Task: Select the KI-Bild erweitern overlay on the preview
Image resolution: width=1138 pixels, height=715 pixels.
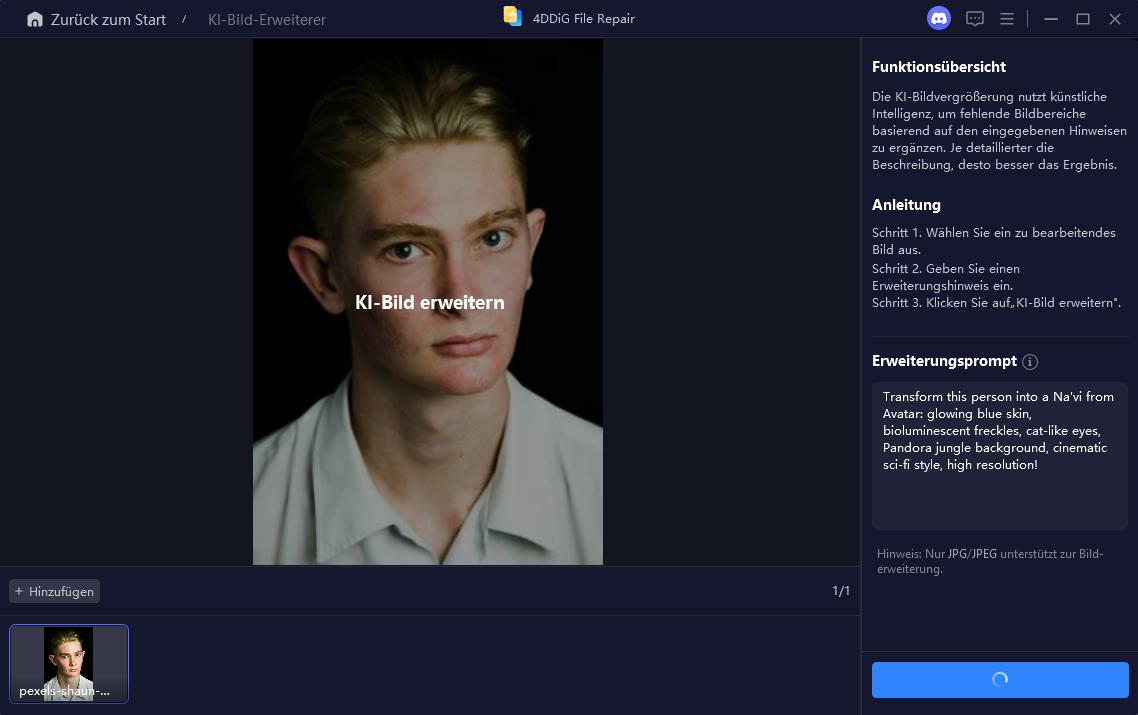Action: (429, 302)
